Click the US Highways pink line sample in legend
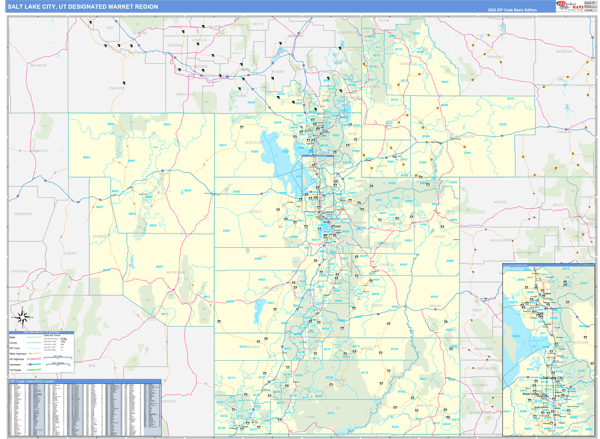The width and height of the screenshot is (600, 439). (34, 359)
